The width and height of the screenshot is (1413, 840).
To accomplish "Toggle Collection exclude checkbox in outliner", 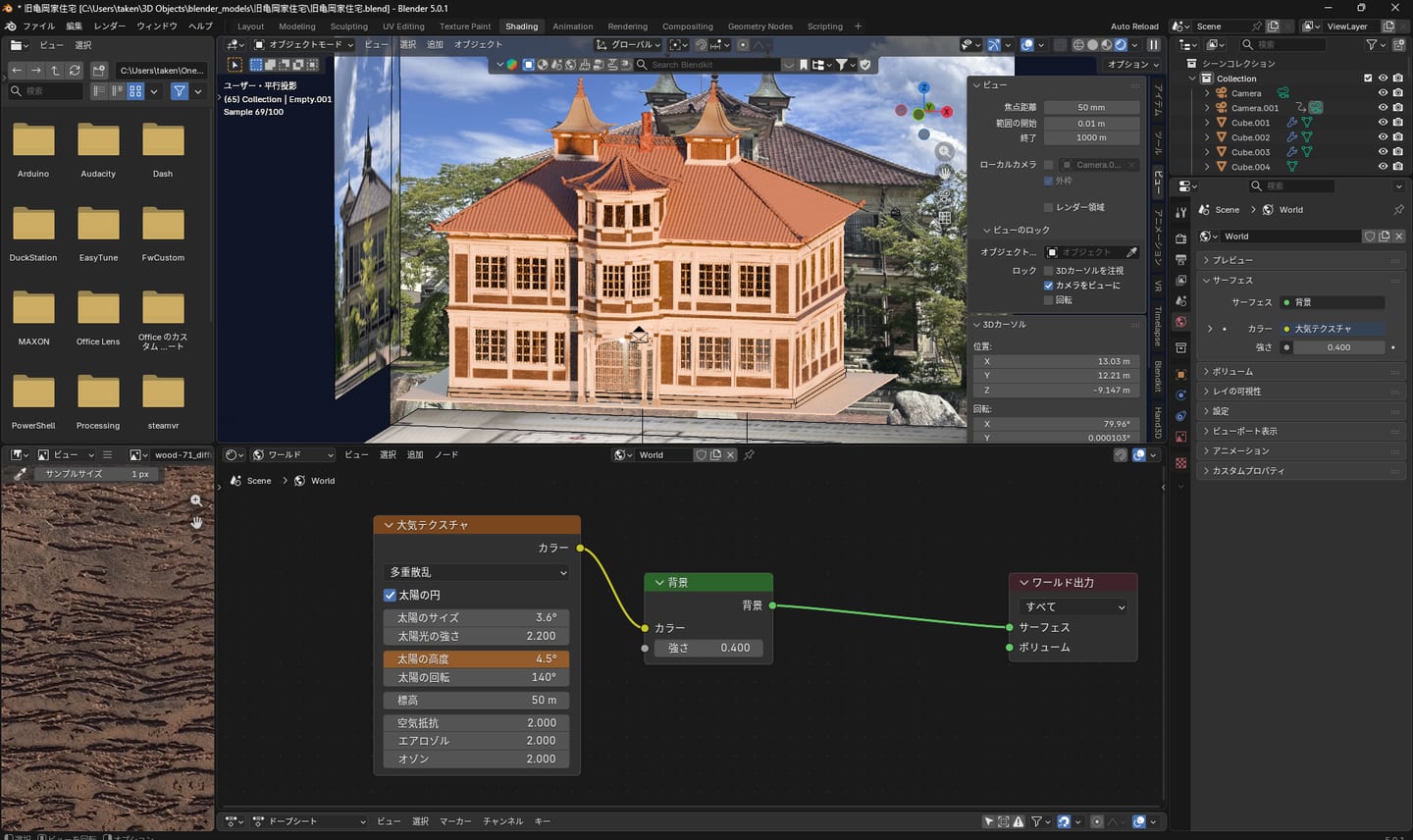I will (x=1368, y=79).
